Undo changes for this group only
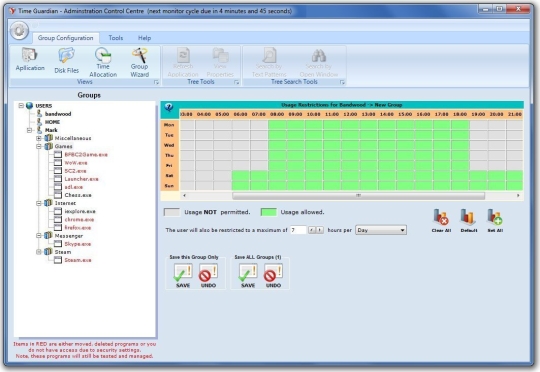Viewport: 540px width, 372px height. point(208,276)
